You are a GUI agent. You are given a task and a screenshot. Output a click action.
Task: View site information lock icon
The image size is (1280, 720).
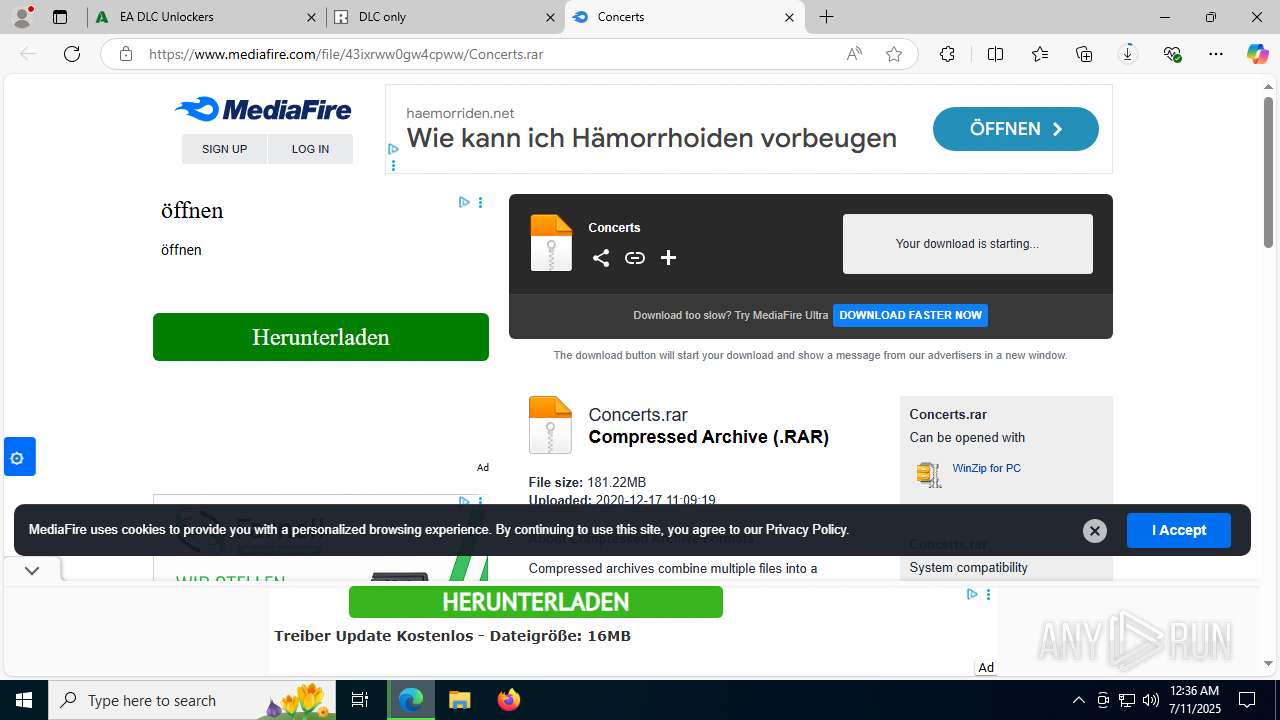point(126,54)
